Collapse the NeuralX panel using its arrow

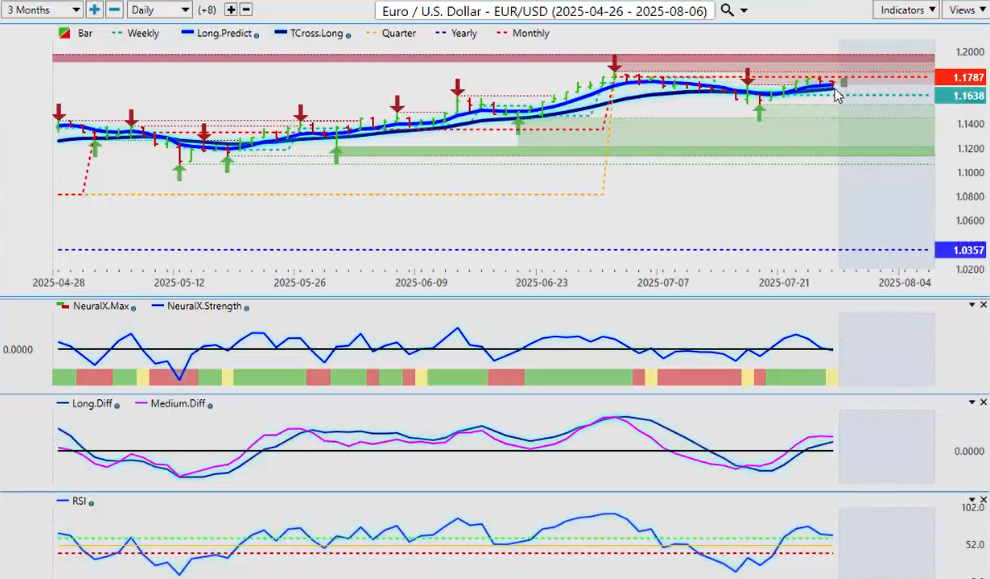[970, 304]
